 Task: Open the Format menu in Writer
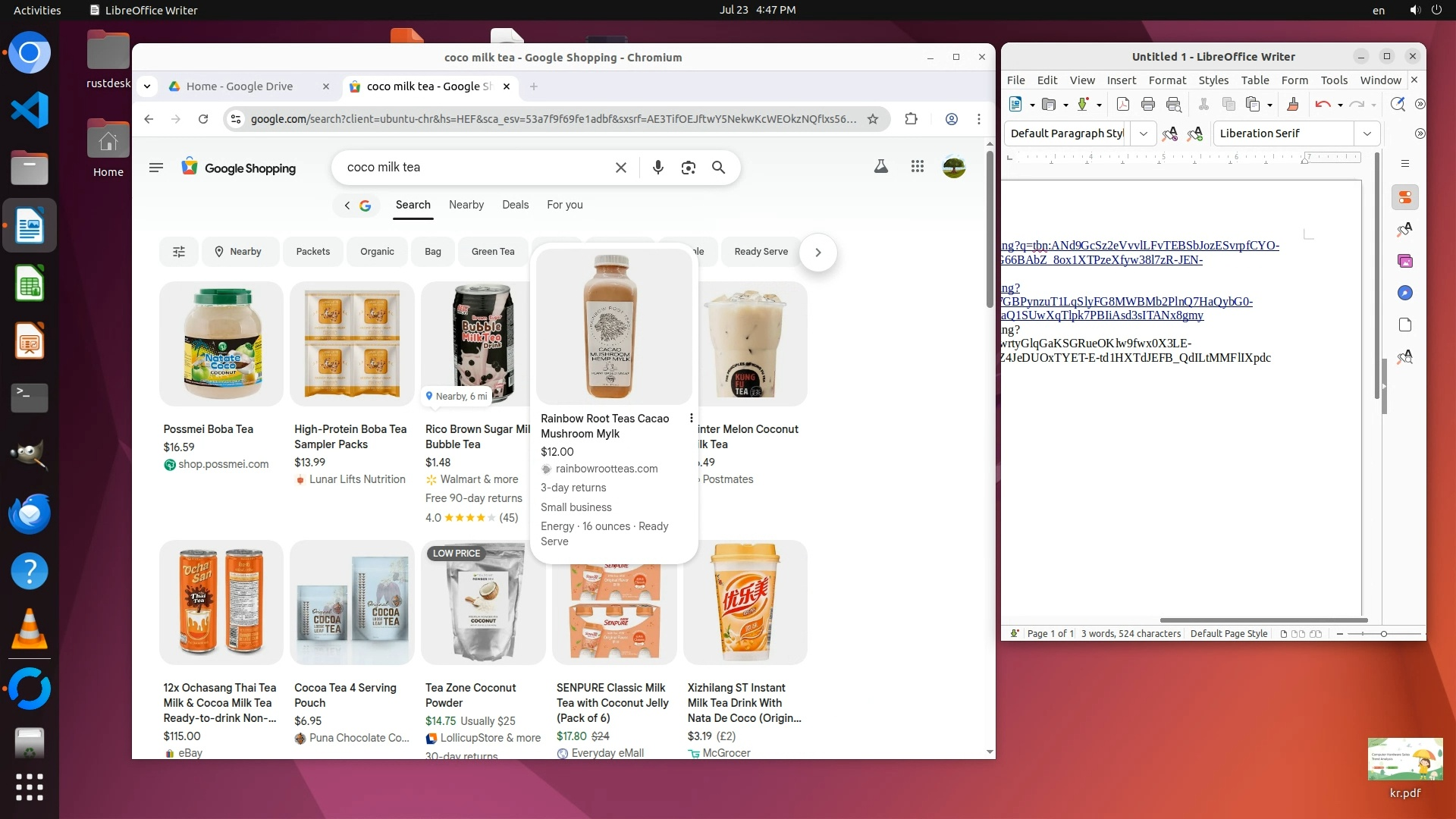point(1166,80)
